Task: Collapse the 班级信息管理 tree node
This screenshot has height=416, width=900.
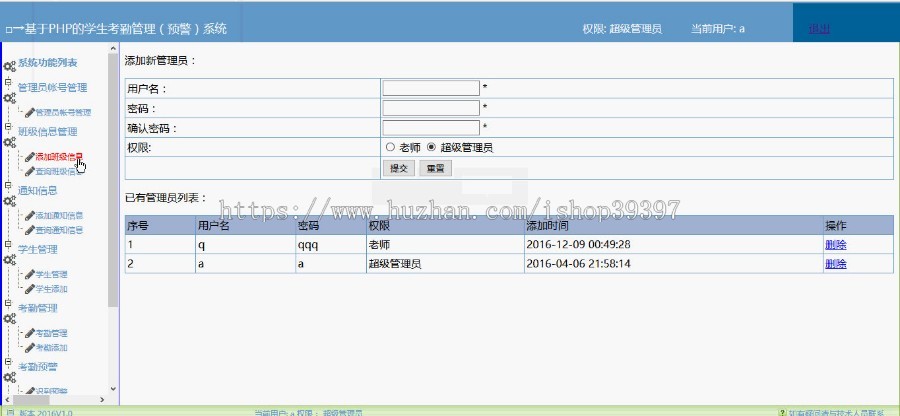Action: [x=8, y=126]
